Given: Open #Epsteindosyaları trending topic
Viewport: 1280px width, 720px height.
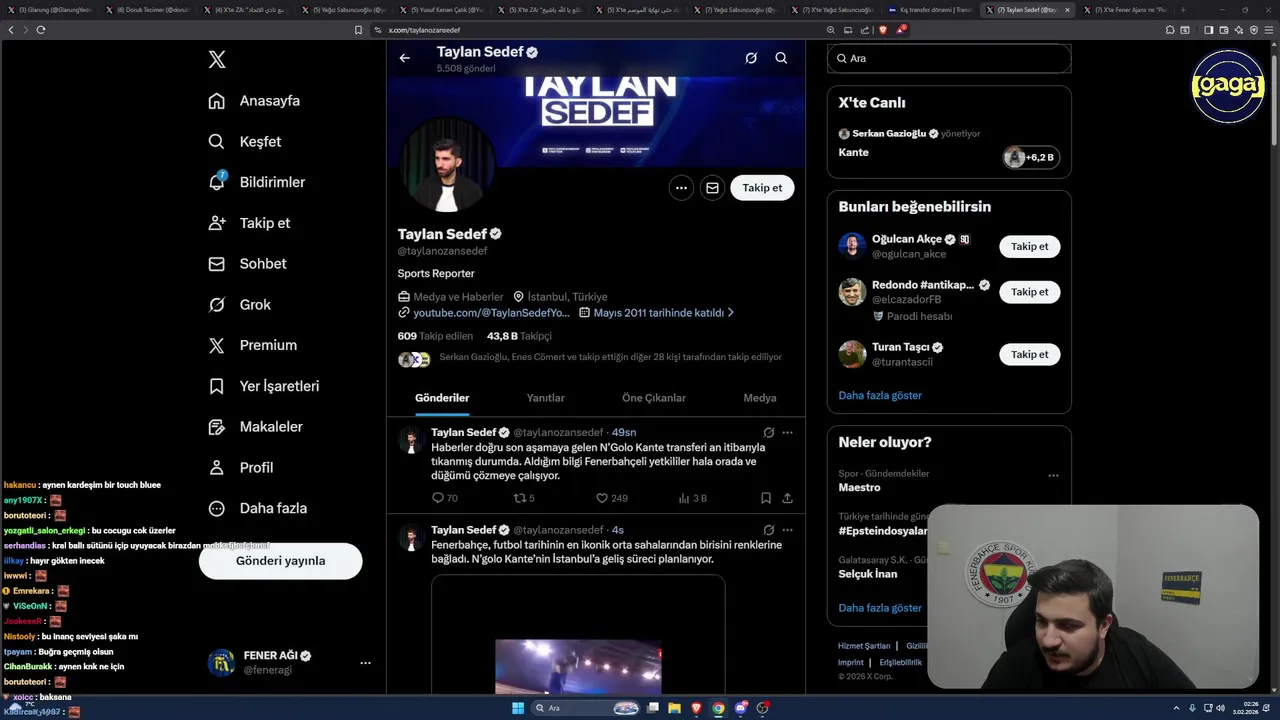Looking at the screenshot, I should [x=883, y=531].
